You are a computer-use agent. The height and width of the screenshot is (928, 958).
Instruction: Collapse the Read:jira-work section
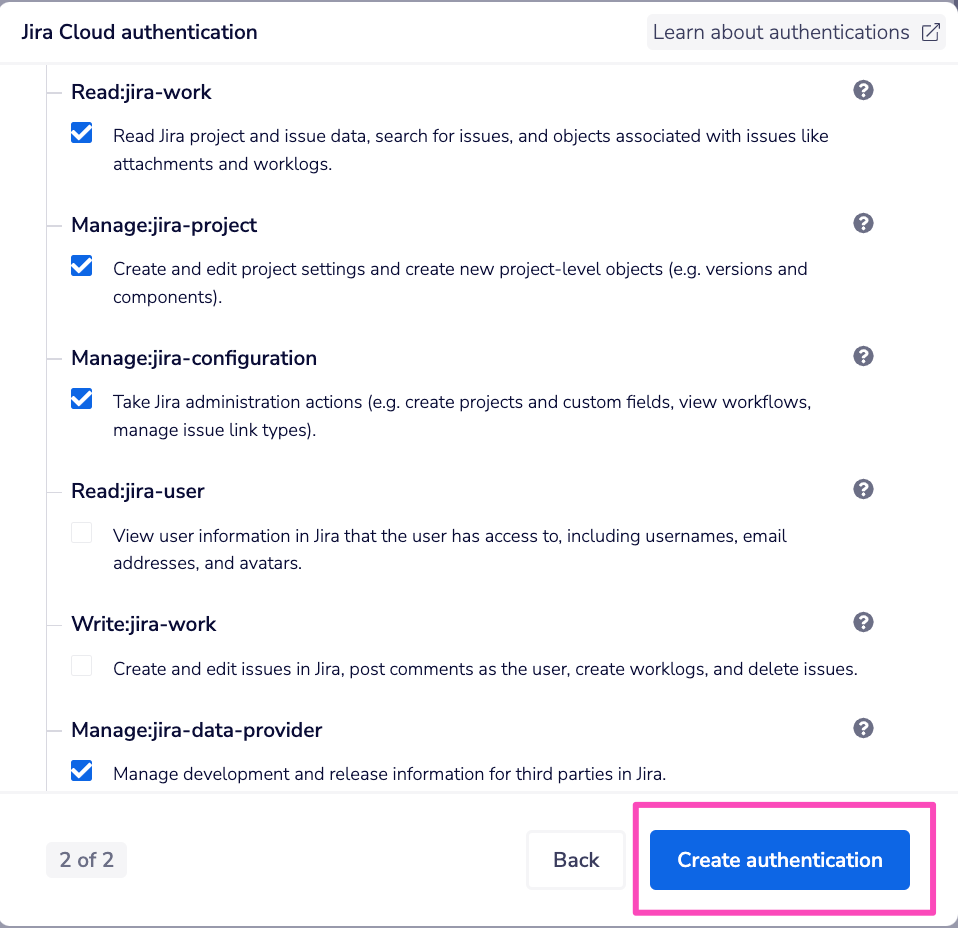point(52,90)
